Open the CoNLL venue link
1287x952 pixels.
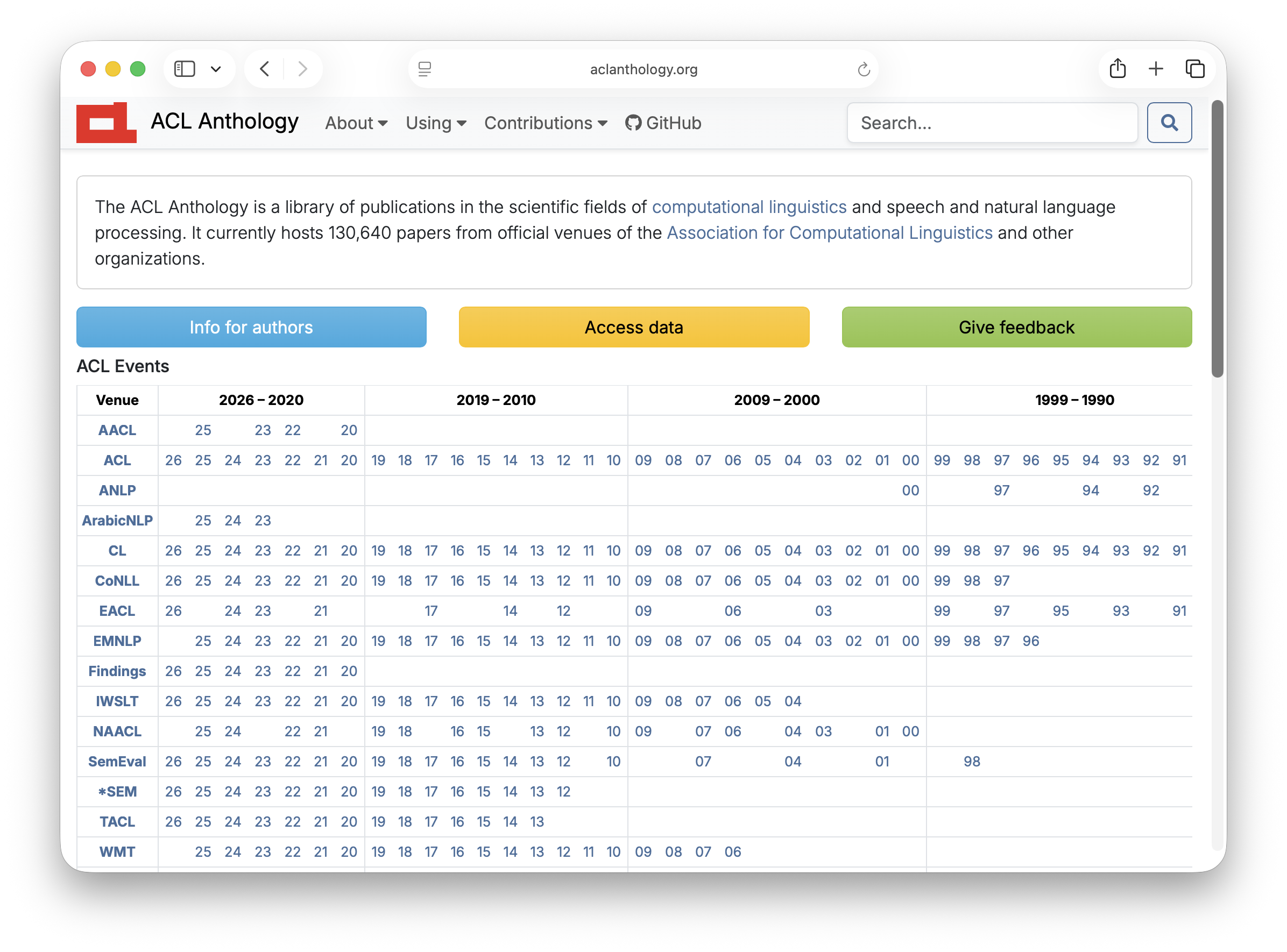(117, 581)
